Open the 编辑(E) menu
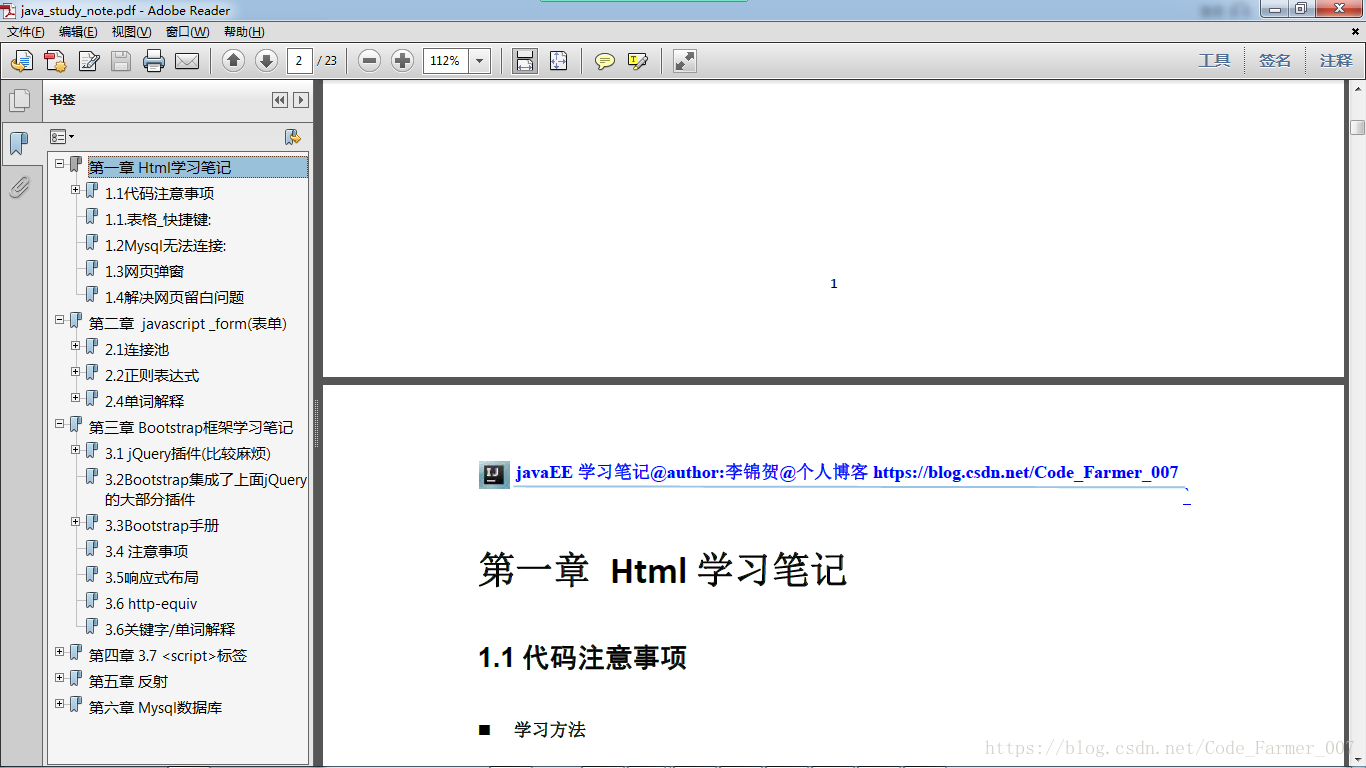This screenshot has width=1366, height=768. coord(78,32)
